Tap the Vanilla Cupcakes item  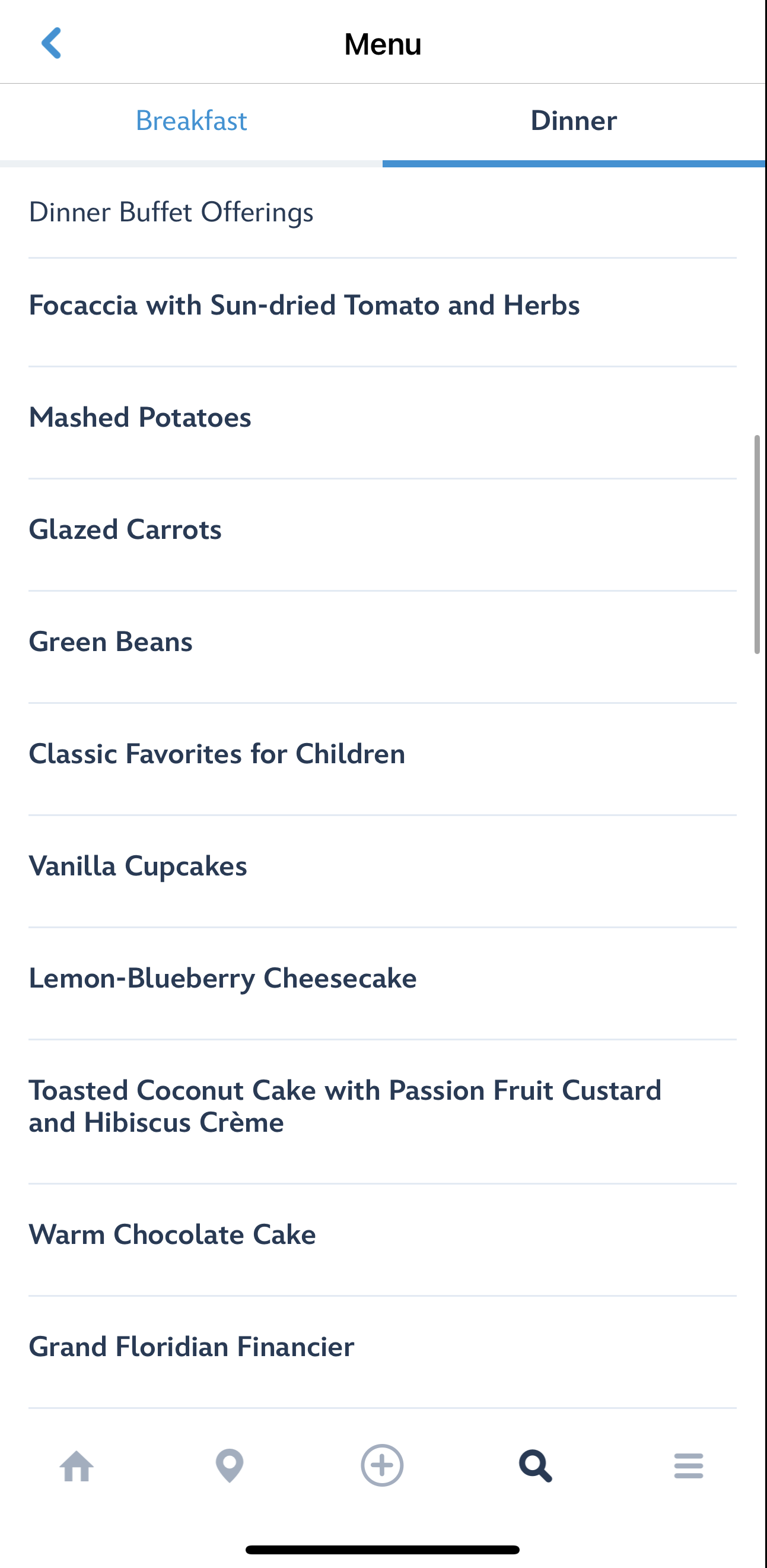coord(138,866)
